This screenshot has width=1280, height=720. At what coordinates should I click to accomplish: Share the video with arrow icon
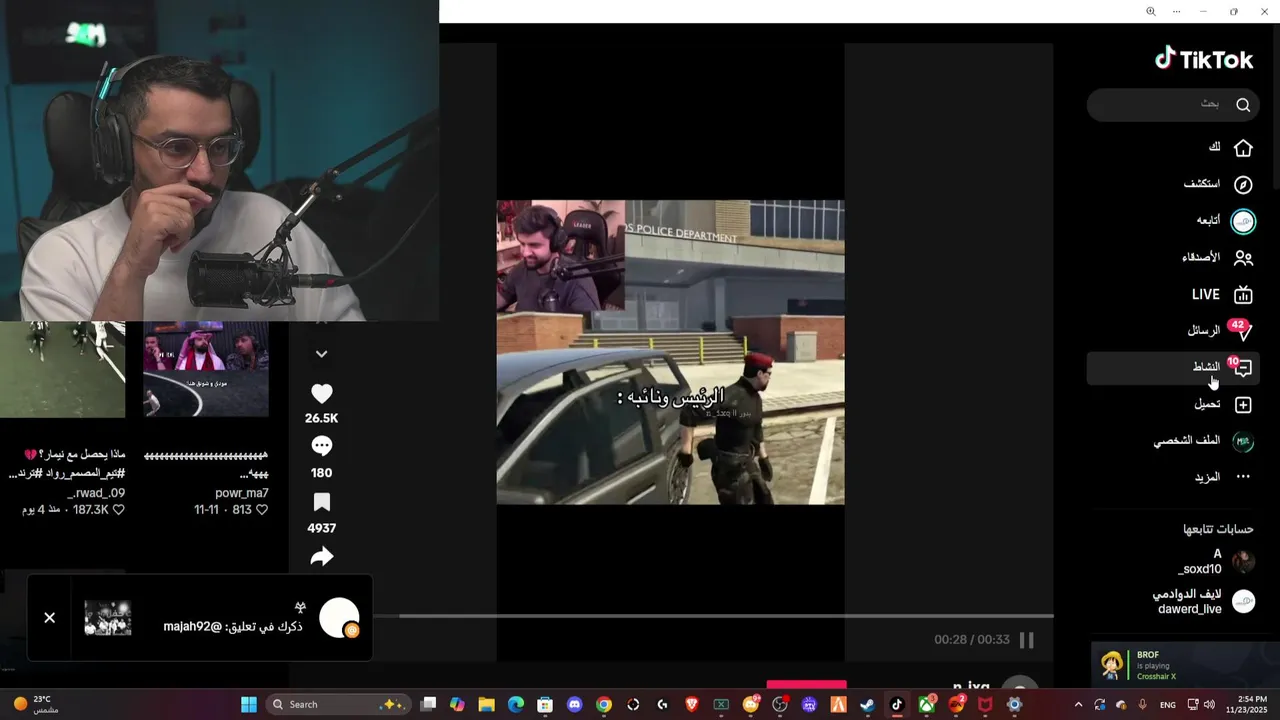[x=322, y=557]
